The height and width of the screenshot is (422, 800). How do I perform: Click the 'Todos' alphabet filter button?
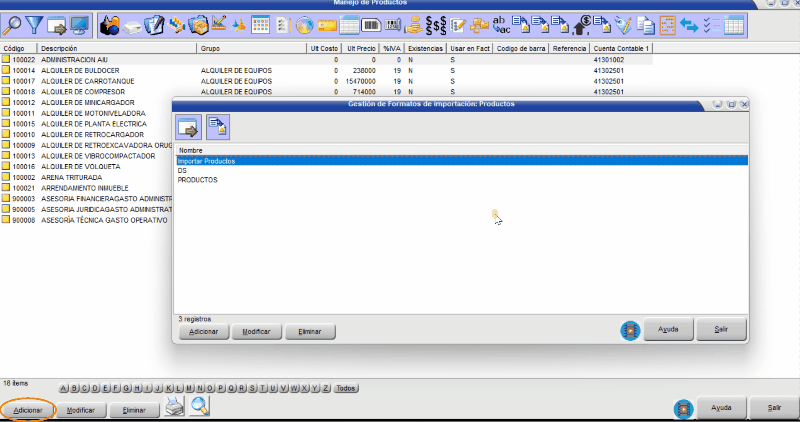click(x=346, y=388)
